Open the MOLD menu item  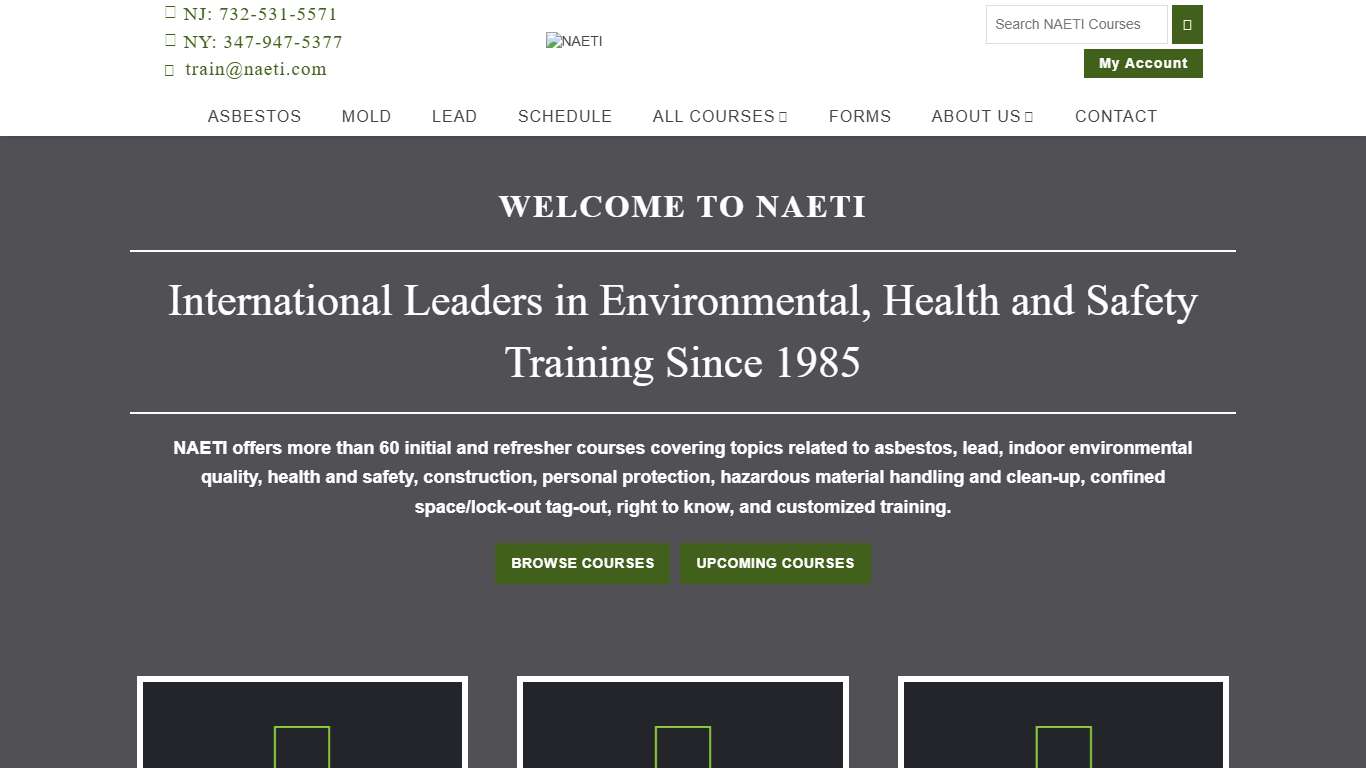pyautogui.click(x=366, y=116)
